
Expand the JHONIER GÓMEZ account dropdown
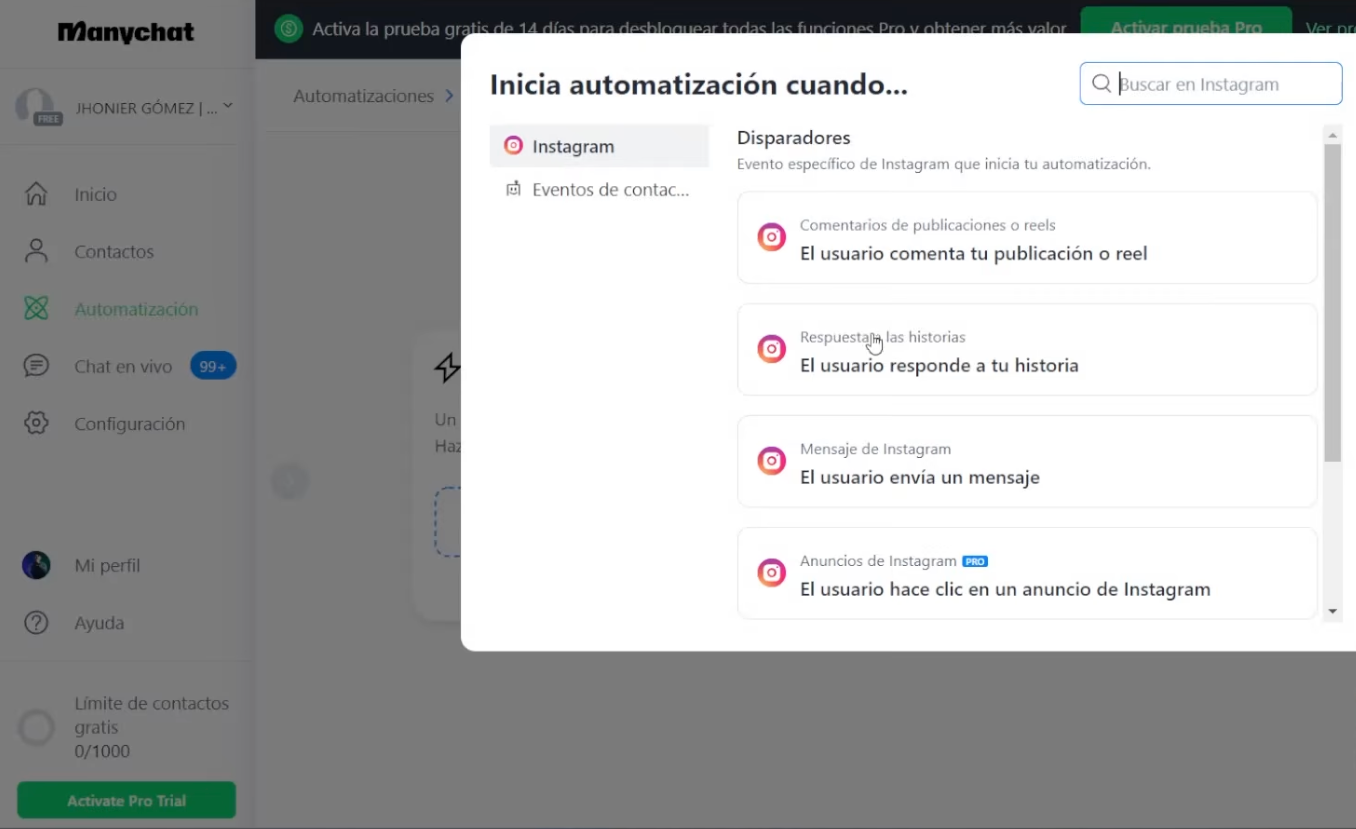(228, 105)
